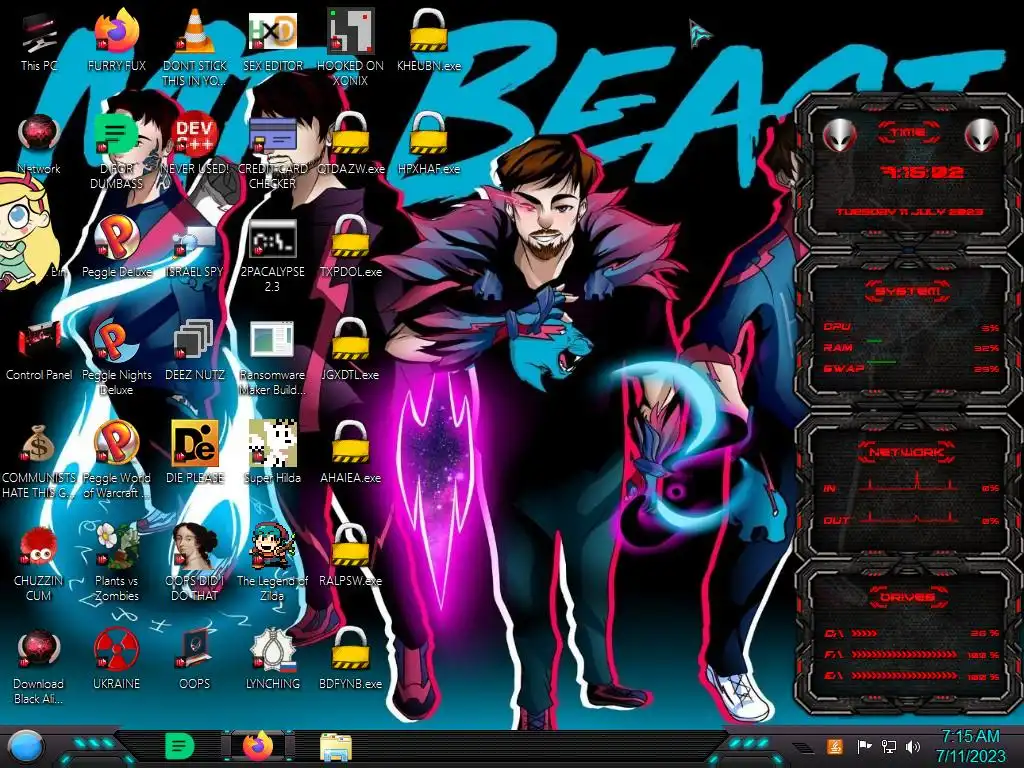This screenshot has height=768, width=1024.
Task: Open Control Panel desktop icon
Action: click(39, 349)
